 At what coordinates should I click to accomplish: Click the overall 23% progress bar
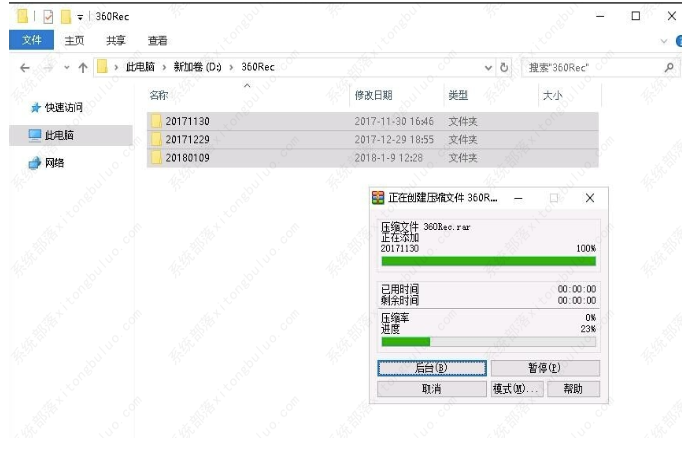point(488,341)
